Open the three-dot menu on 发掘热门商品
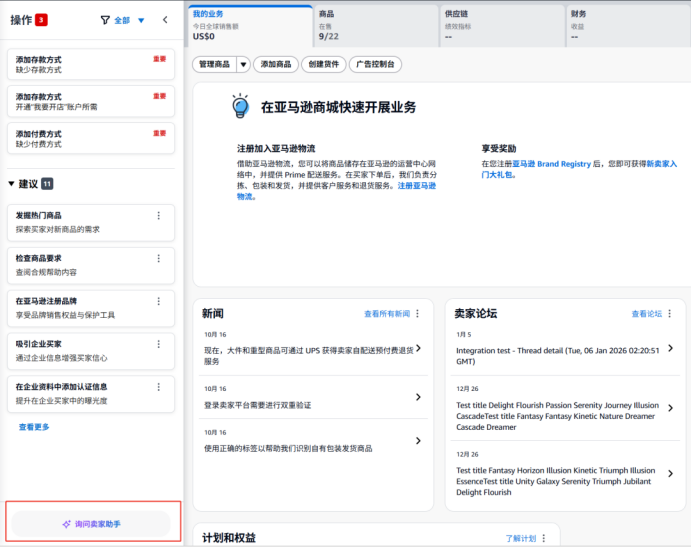The image size is (692, 548). tap(159, 215)
